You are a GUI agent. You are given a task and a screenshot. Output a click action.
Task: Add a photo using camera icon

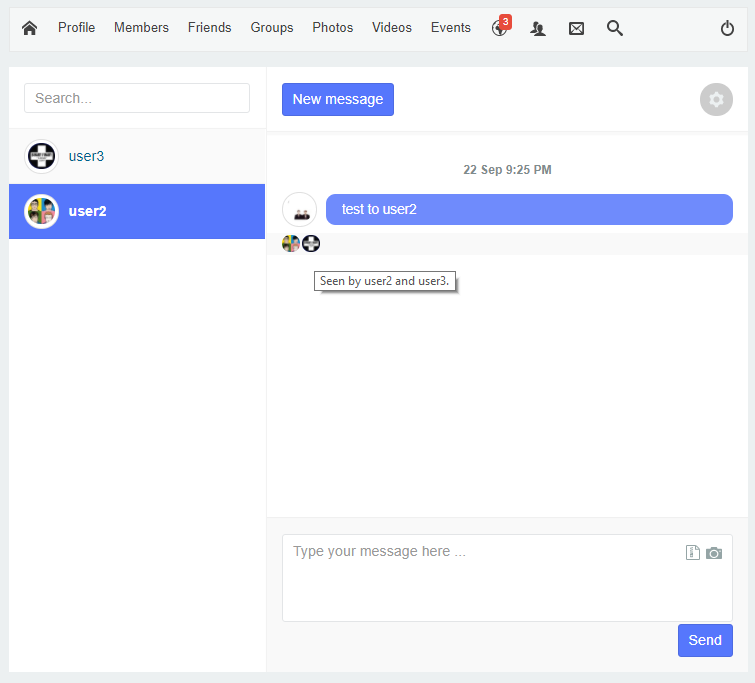click(x=714, y=553)
